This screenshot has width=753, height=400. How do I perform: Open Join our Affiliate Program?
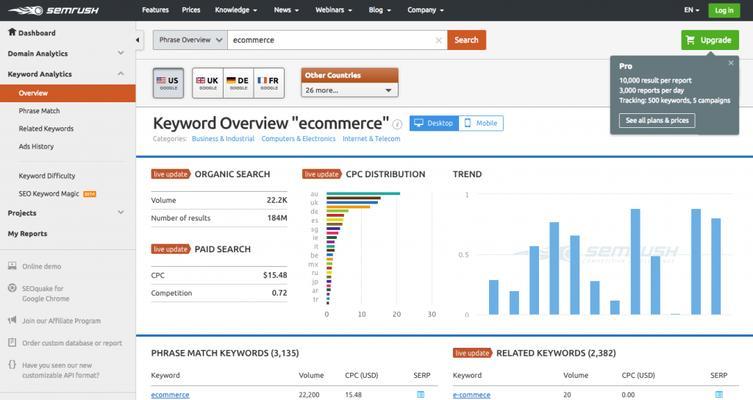[x=61, y=321]
